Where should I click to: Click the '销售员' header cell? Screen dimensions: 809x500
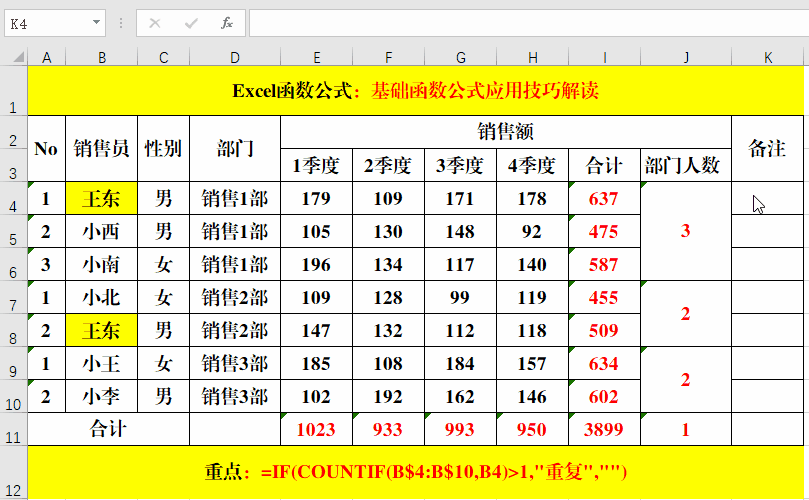coord(102,149)
